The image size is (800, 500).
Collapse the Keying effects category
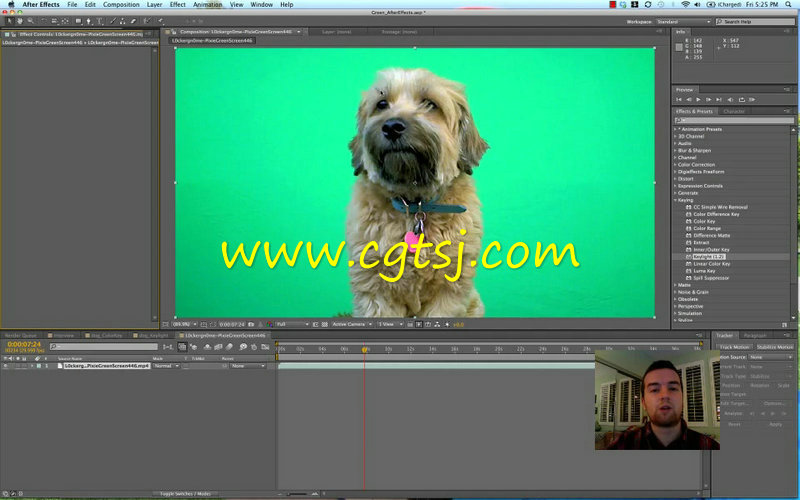click(x=676, y=200)
